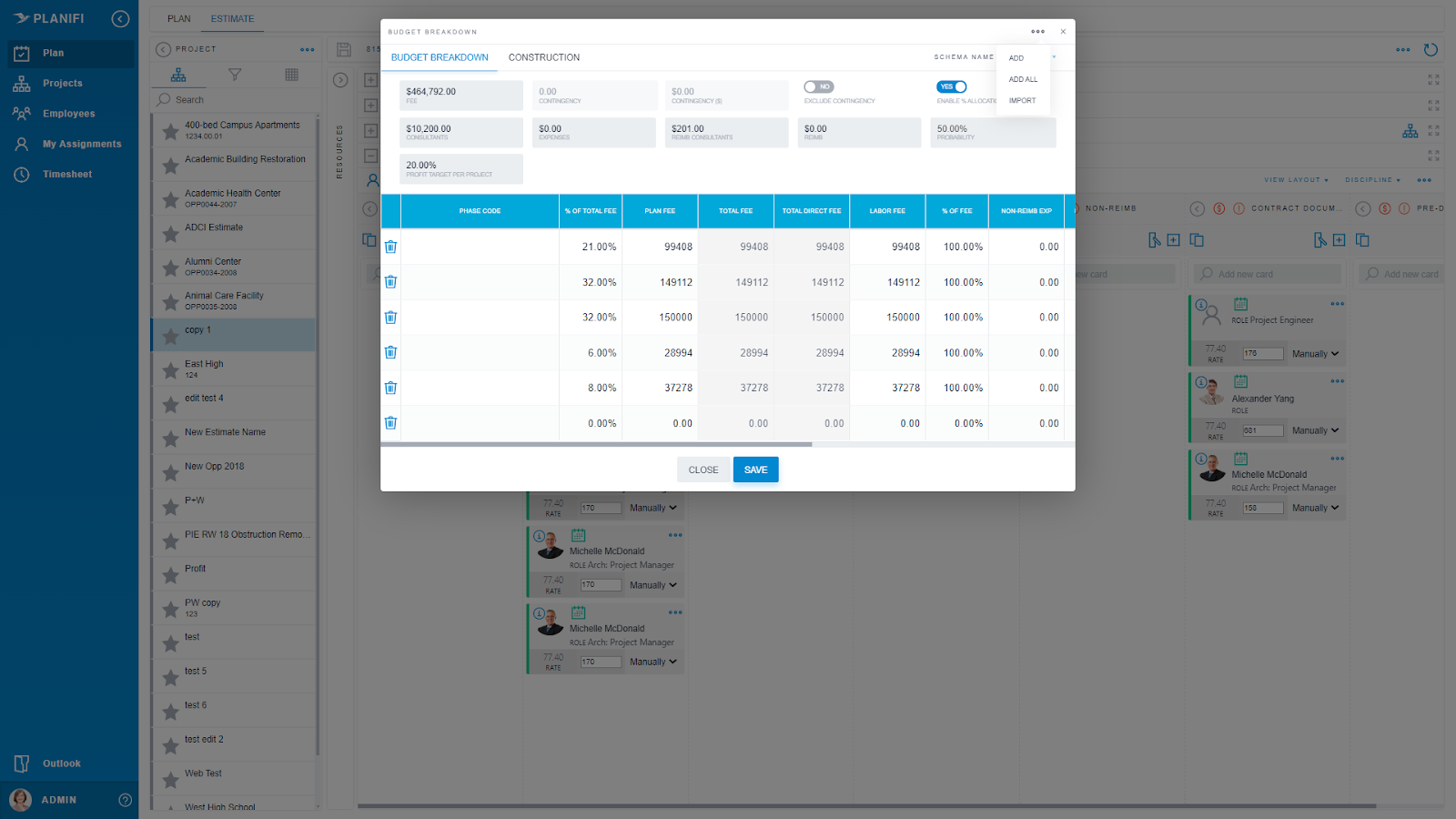1456x819 pixels.
Task: Open the grid view icon in Project panel
Action: click(291, 74)
